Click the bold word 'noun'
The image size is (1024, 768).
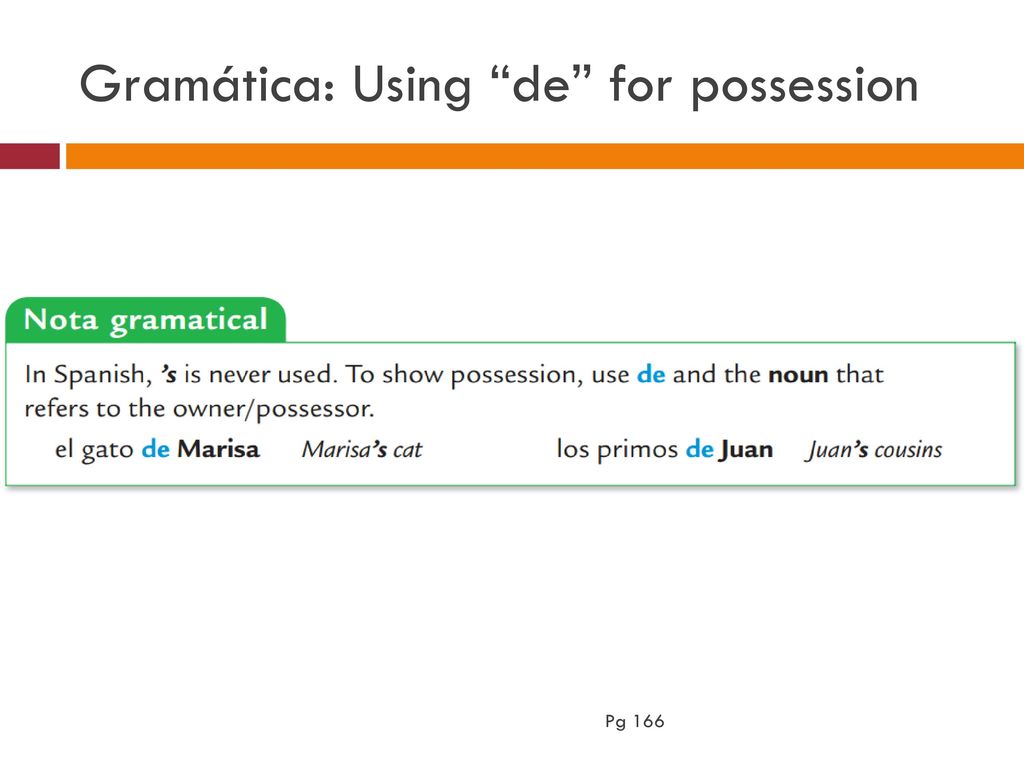(x=798, y=375)
